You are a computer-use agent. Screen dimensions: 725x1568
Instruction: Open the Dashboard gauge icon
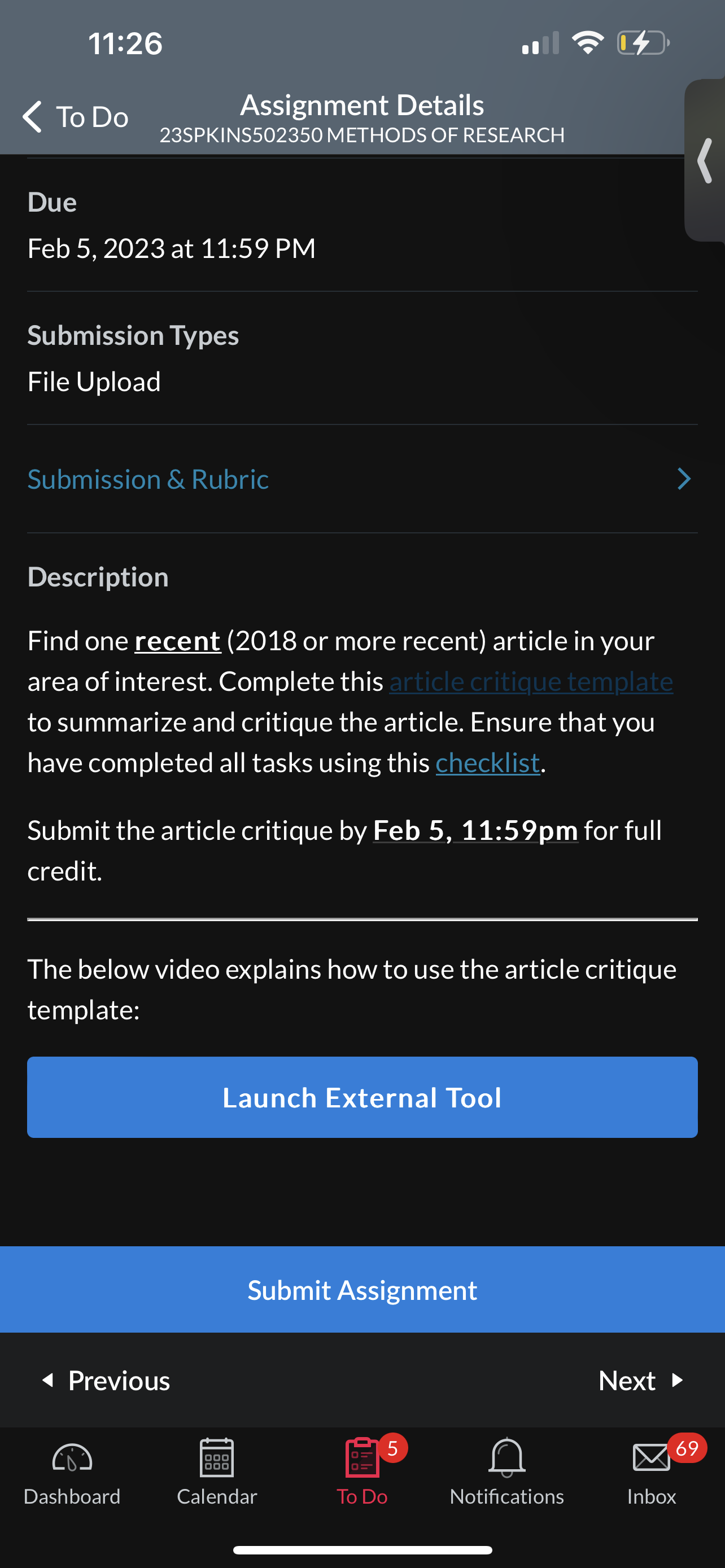coord(72,1458)
